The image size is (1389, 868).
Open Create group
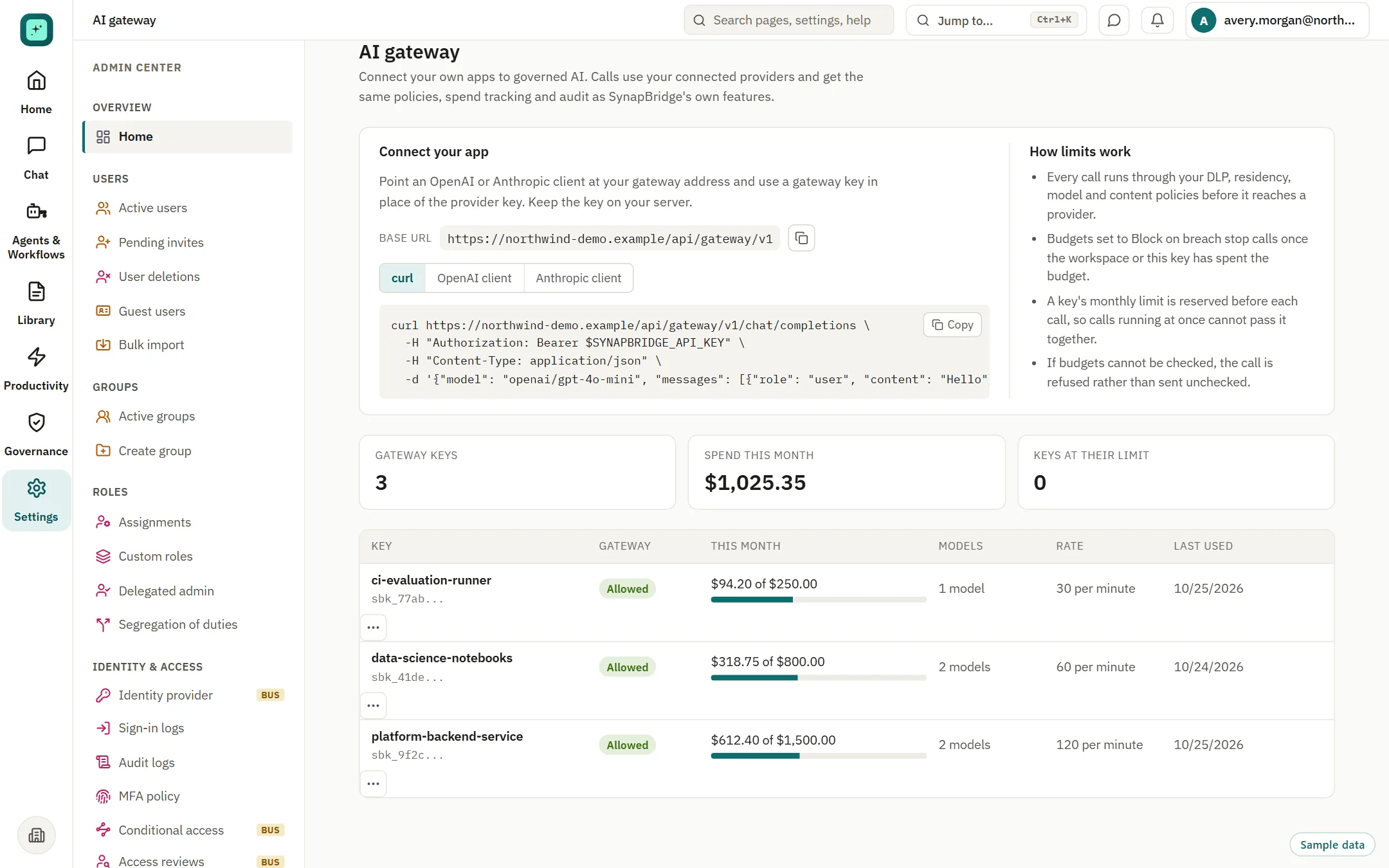click(187, 451)
